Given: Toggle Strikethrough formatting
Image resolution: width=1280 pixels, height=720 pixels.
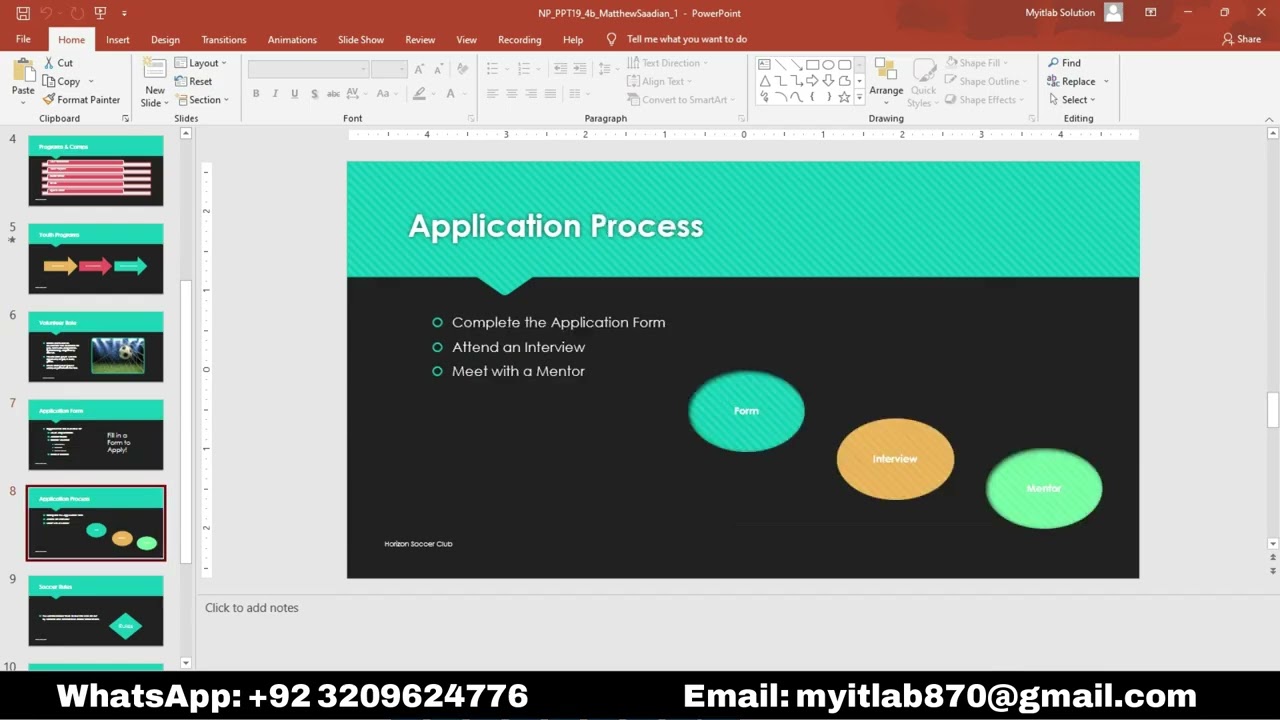Looking at the screenshot, I should tap(333, 94).
